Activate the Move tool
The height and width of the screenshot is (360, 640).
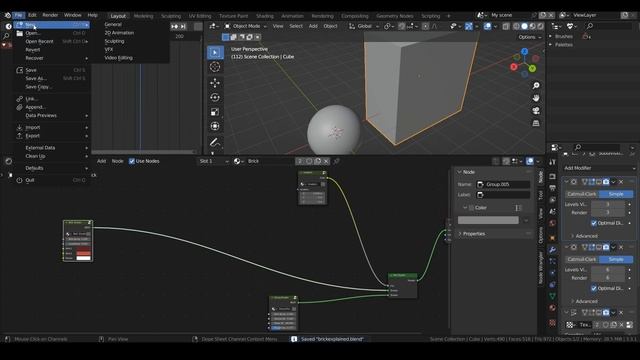(x=215, y=83)
